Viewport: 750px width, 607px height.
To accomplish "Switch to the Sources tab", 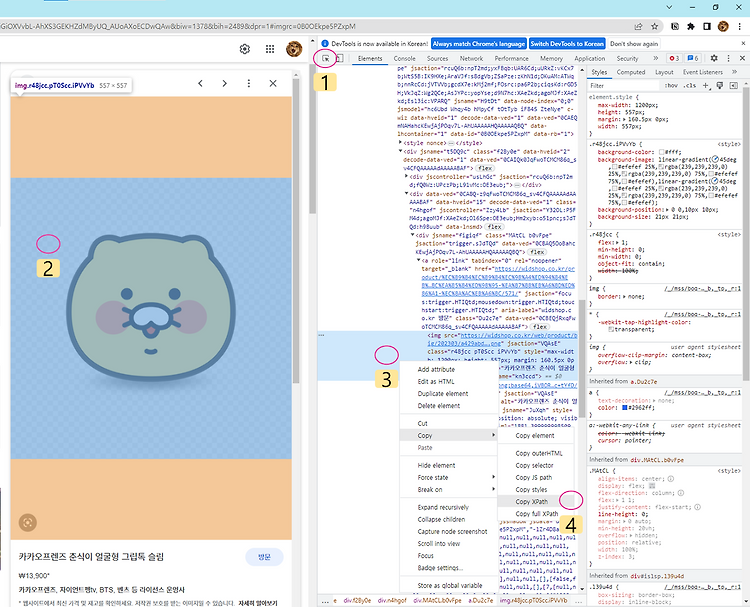I will click(x=437, y=58).
